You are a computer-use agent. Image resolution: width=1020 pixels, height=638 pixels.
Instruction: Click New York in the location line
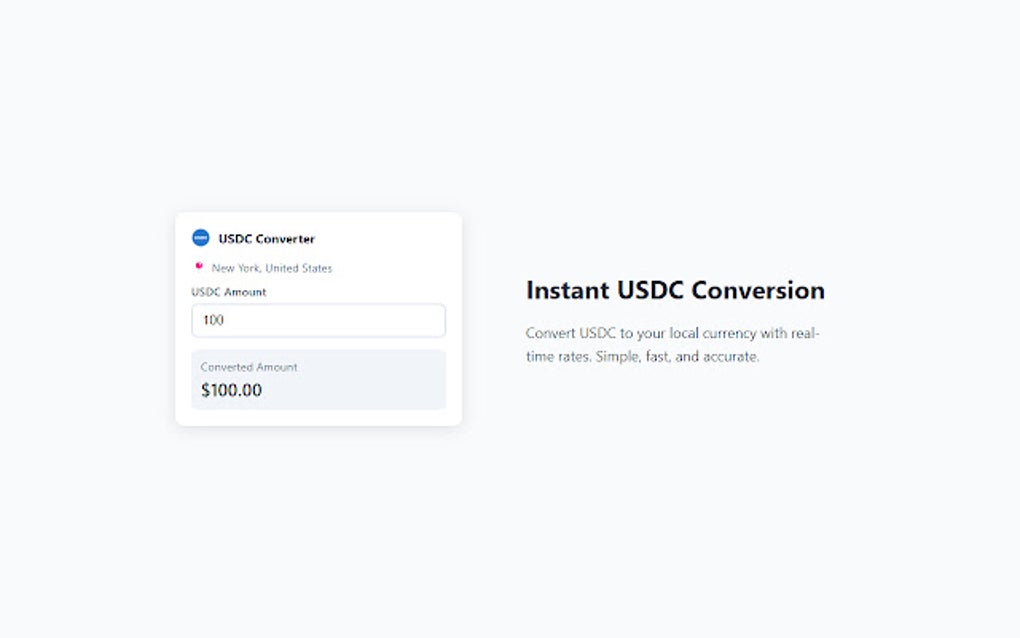pos(235,268)
